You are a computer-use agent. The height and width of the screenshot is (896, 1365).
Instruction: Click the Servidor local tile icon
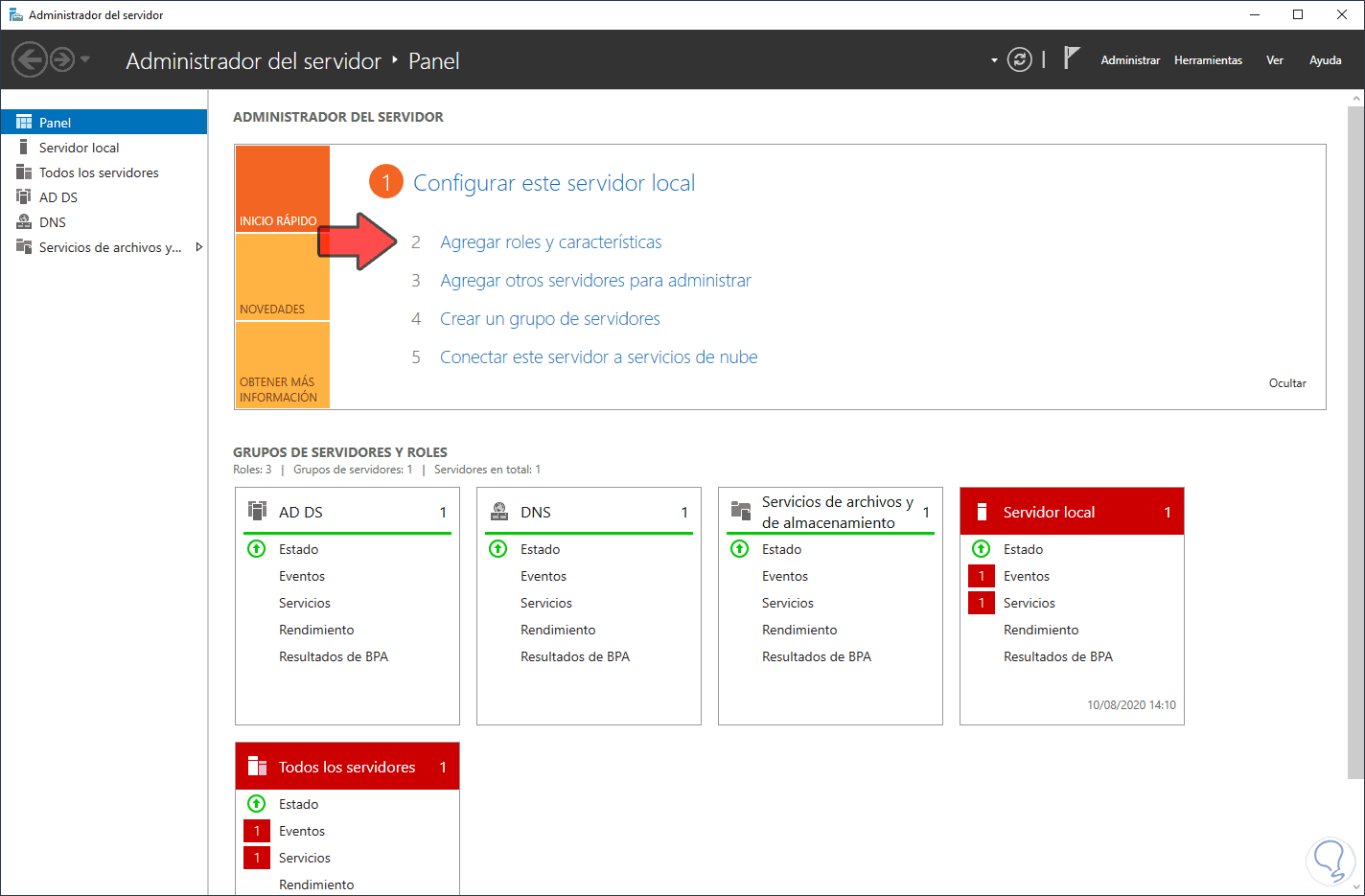click(x=982, y=512)
